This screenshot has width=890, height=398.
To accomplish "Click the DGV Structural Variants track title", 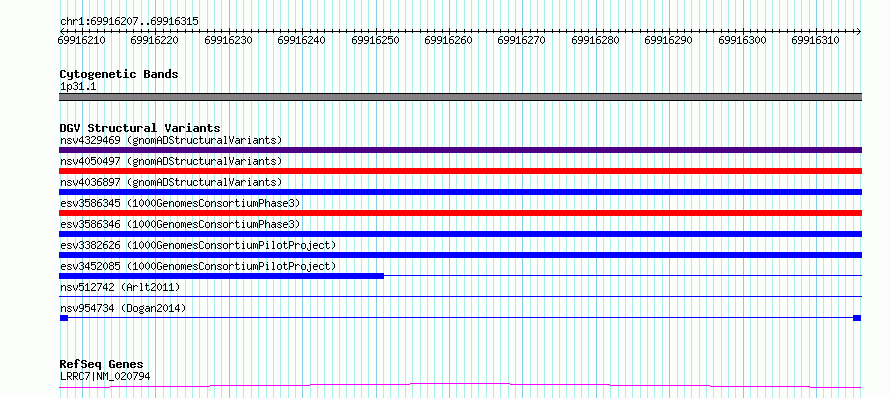I will click(x=140, y=128).
